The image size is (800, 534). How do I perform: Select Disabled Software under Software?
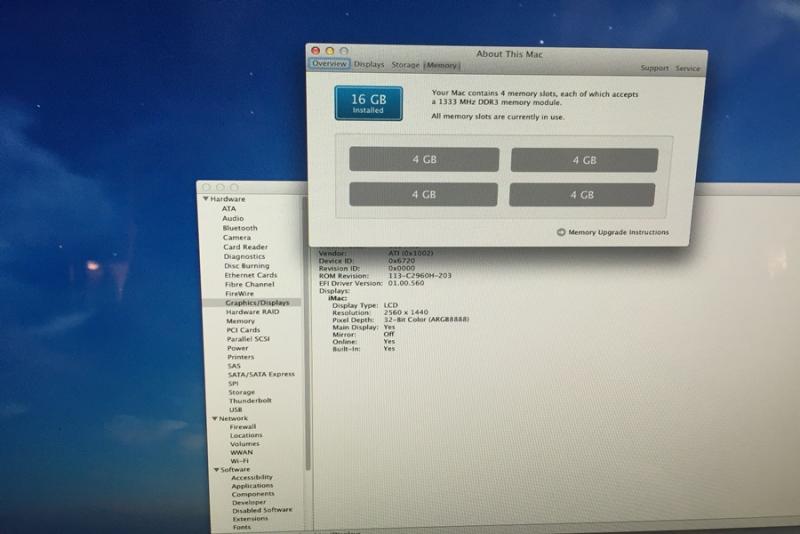[x=262, y=510]
